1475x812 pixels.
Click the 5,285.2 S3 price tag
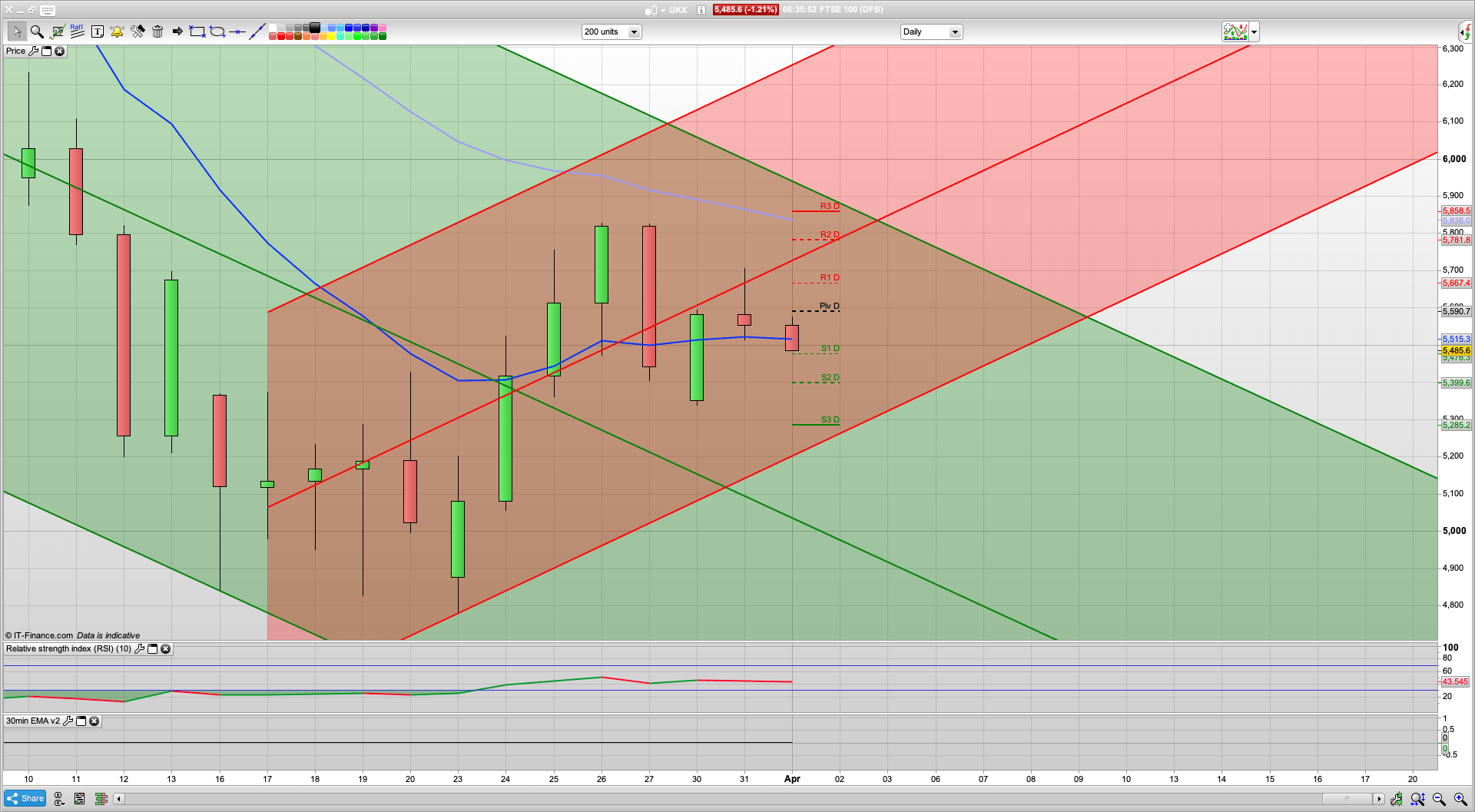[x=1456, y=425]
